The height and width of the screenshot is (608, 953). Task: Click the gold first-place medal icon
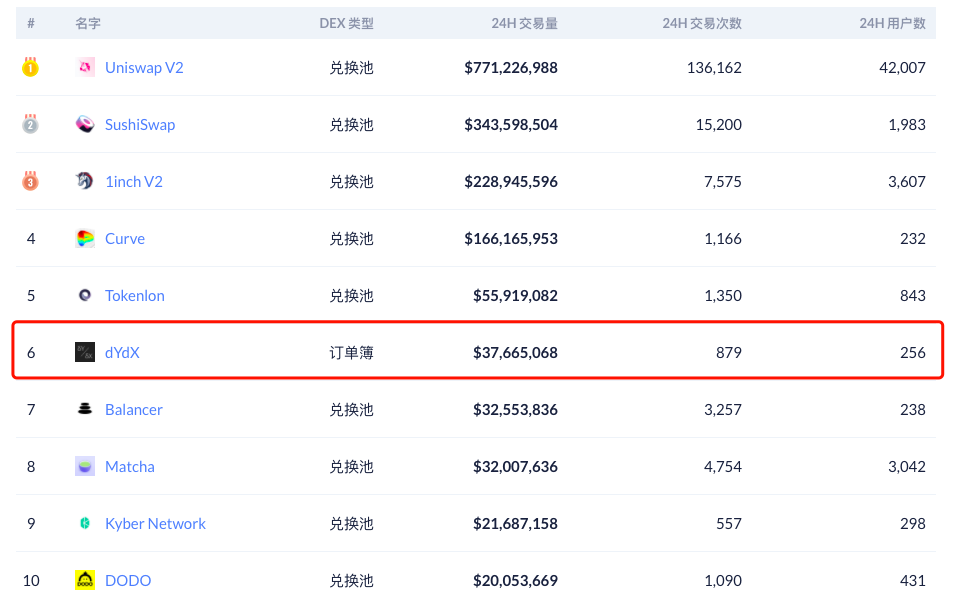31,68
